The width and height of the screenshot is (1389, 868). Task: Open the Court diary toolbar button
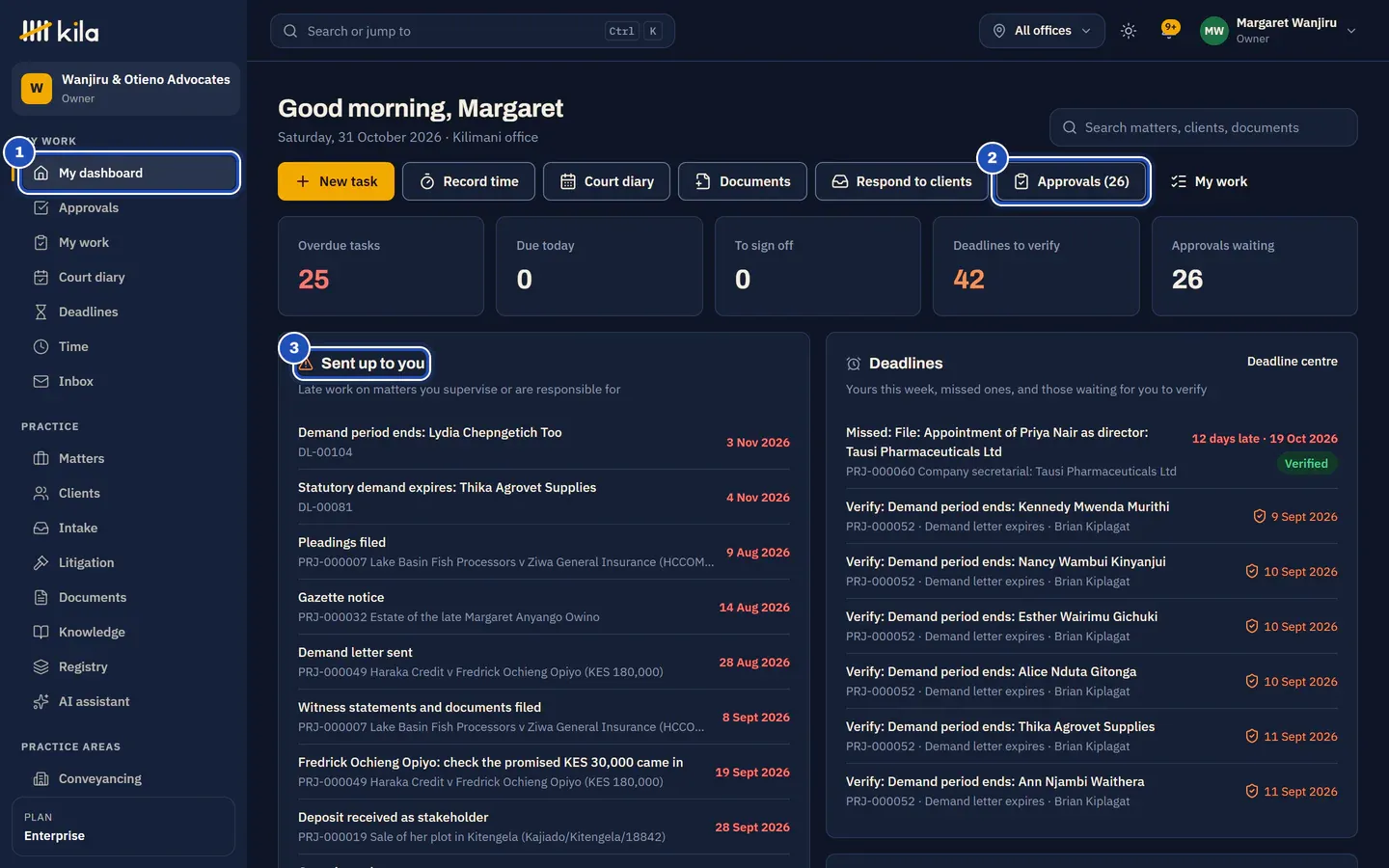[607, 181]
